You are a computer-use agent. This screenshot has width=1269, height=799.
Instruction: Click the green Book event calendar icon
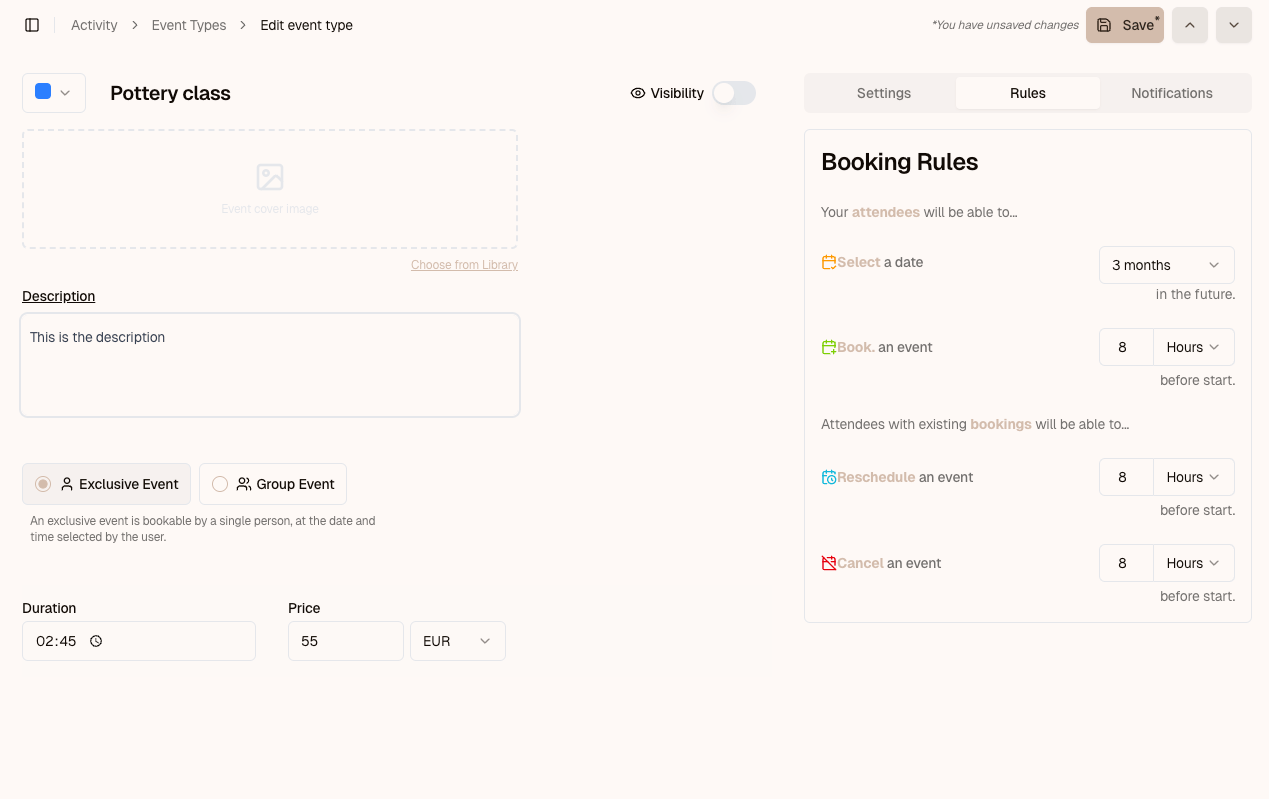pos(827,346)
